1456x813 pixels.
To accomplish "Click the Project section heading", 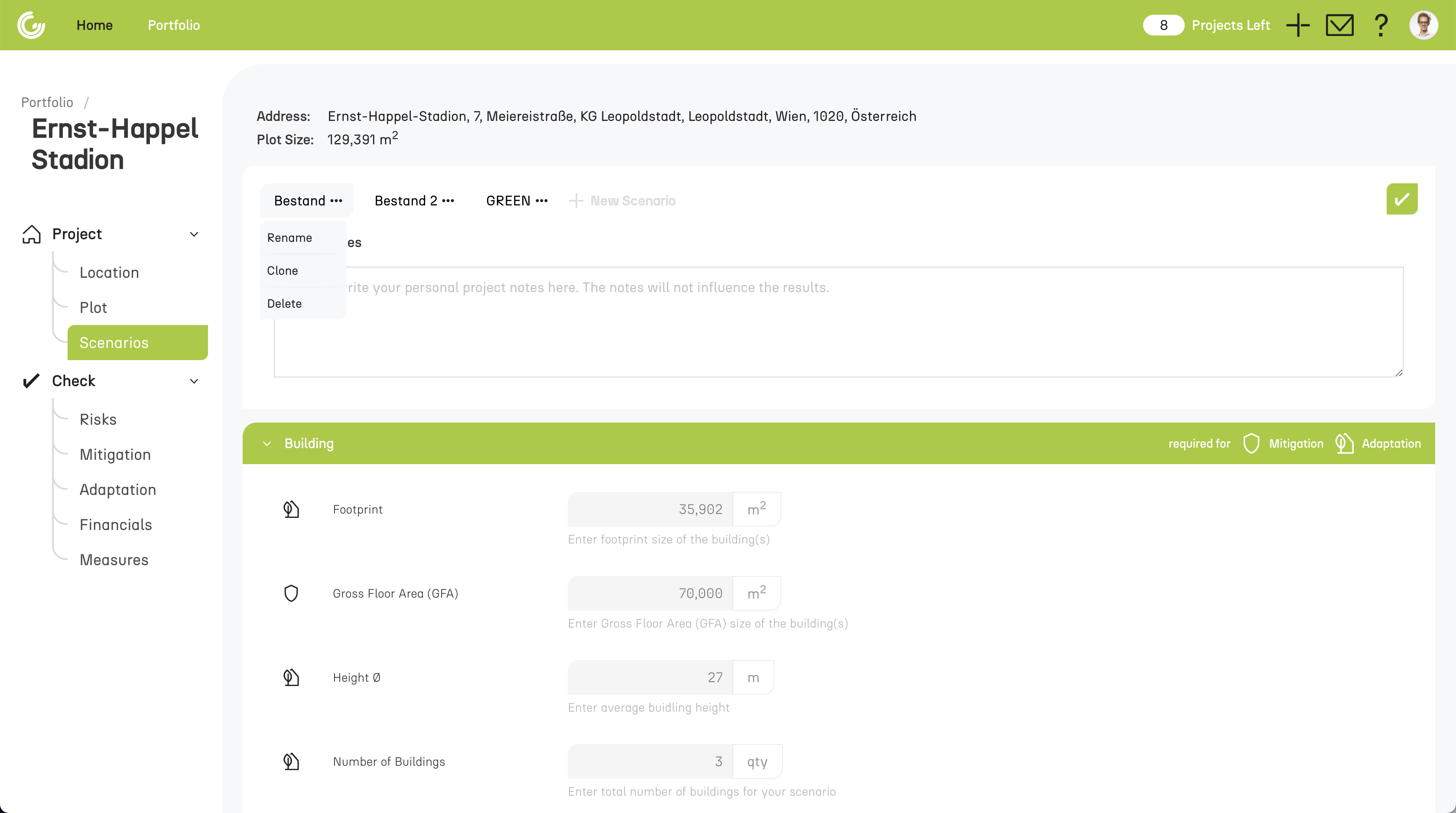I will tap(77, 234).
